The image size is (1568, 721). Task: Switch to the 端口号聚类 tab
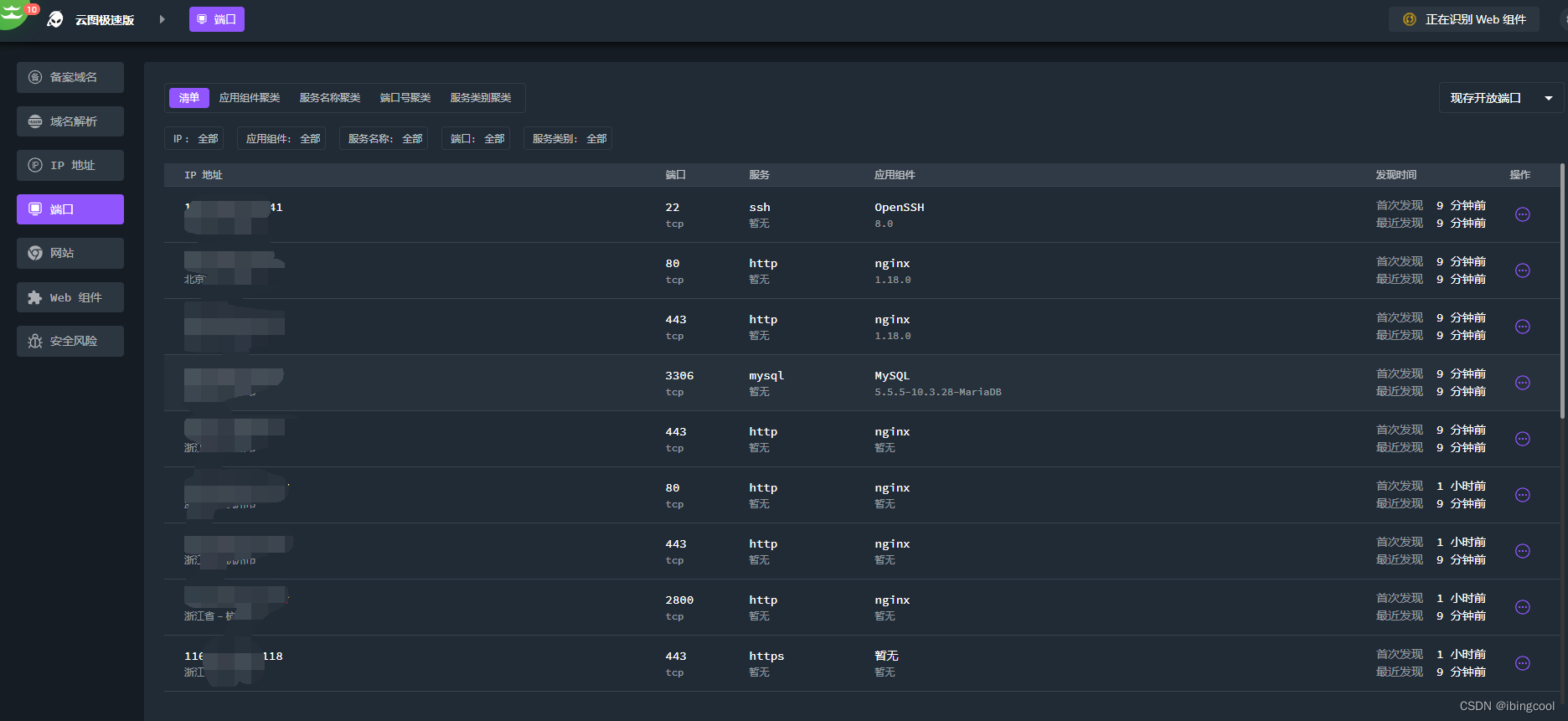tap(405, 98)
